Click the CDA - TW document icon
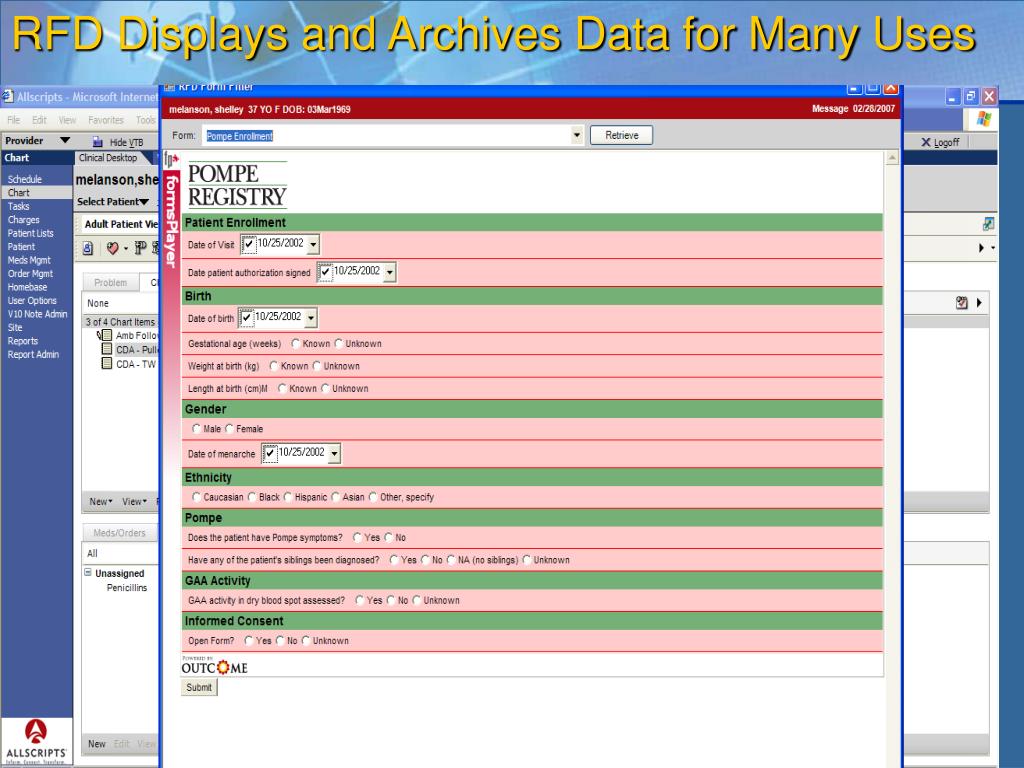The image size is (1024, 768). [x=107, y=364]
